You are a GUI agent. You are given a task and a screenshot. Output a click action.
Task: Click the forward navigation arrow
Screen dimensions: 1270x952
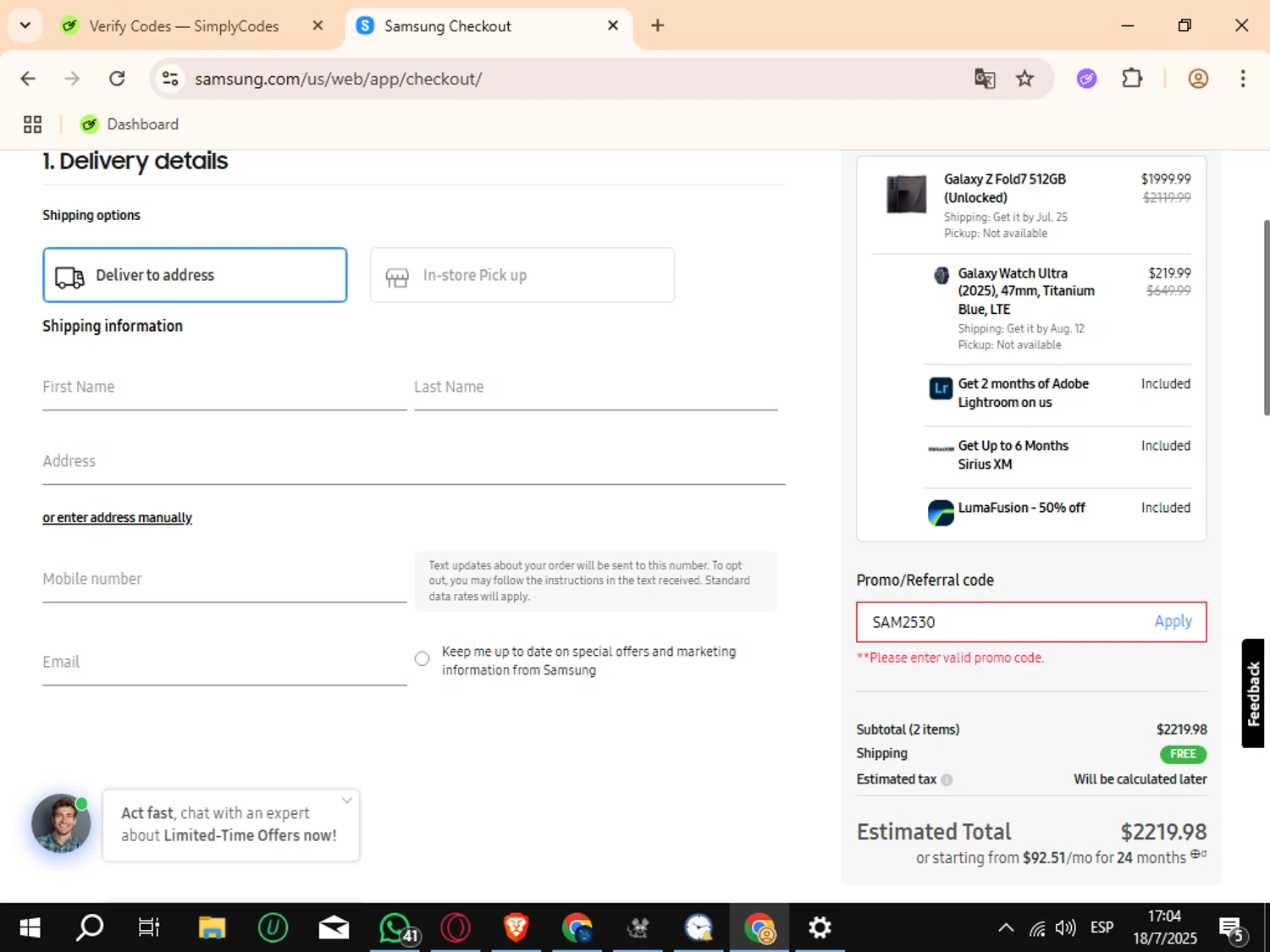coord(73,79)
